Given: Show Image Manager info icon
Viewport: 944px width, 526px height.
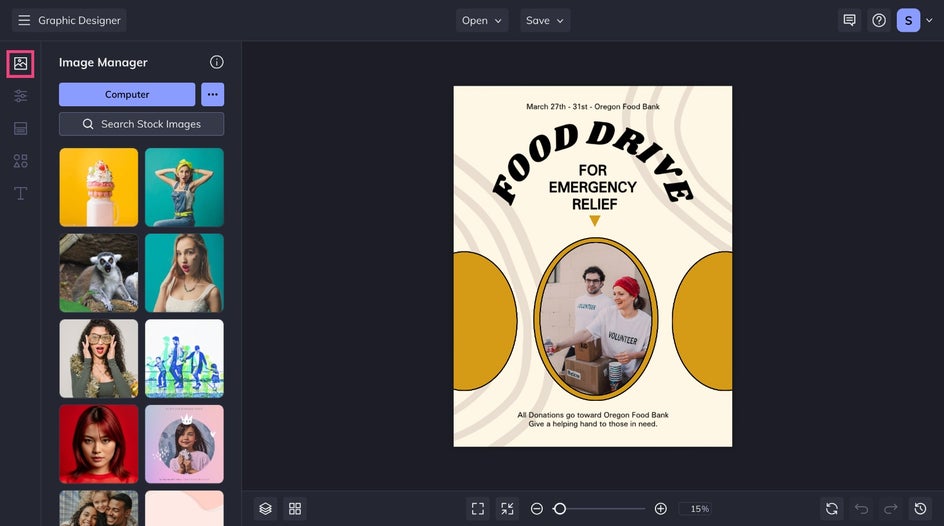Looking at the screenshot, I should (217, 62).
